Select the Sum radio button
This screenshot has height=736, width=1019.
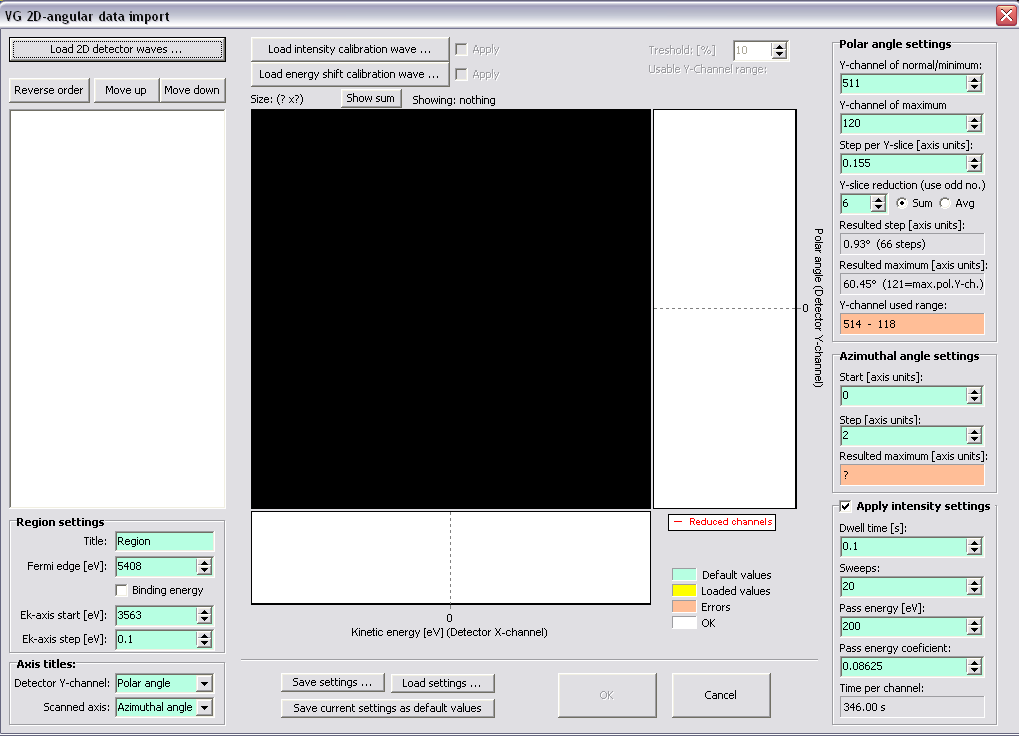pos(901,203)
